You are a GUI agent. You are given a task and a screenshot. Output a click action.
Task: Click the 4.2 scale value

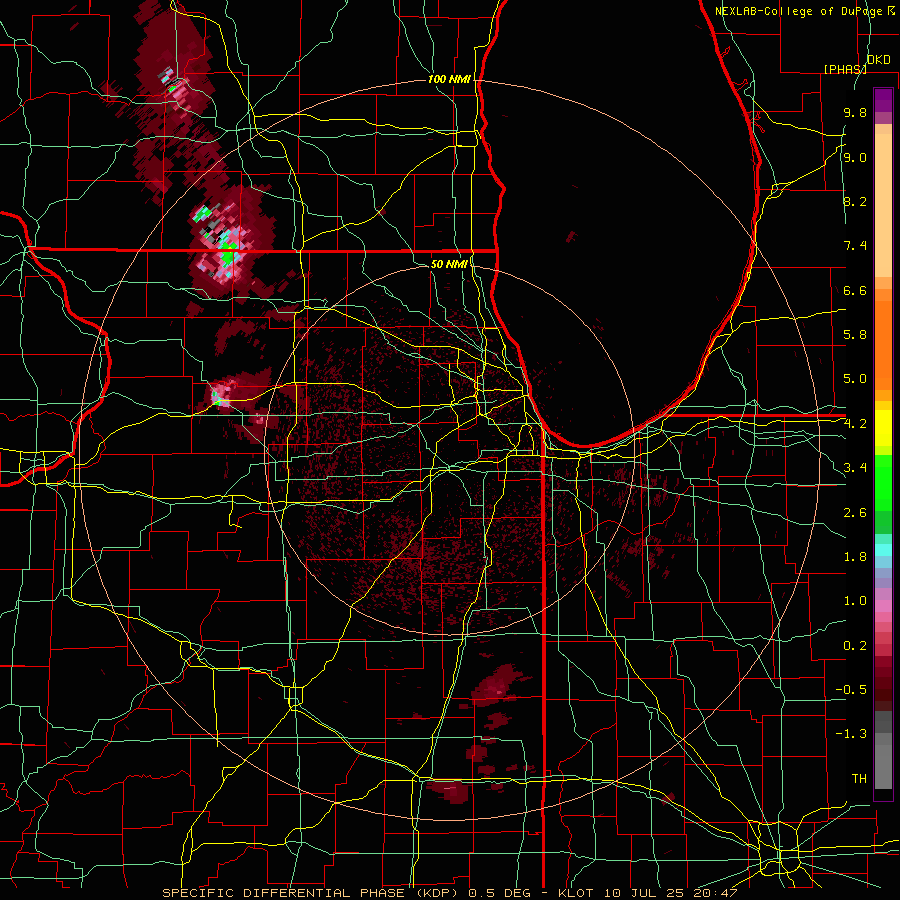click(x=855, y=424)
